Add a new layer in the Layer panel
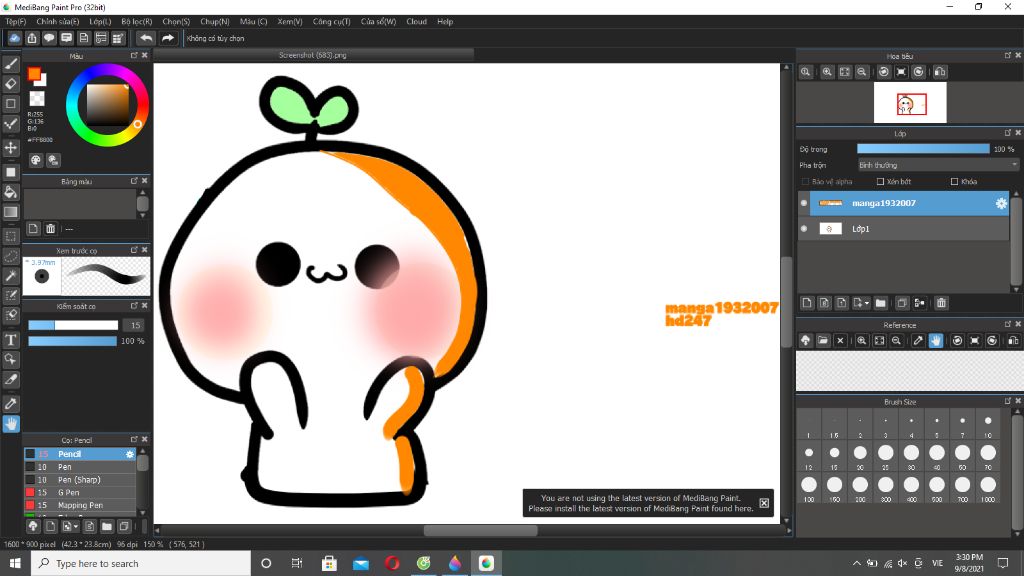Screen dimensions: 1024x576 click(807, 303)
